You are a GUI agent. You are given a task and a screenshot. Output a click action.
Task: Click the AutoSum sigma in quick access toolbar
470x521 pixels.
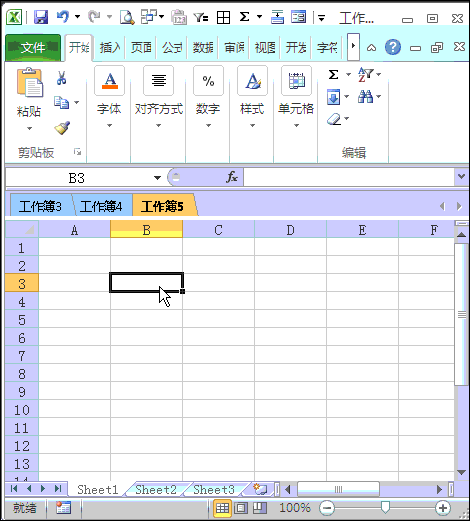[244, 17]
